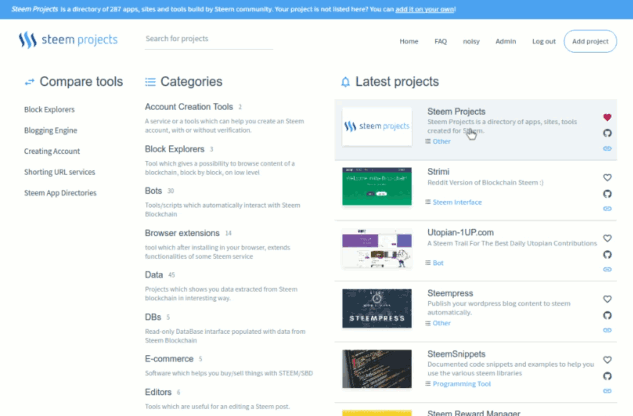
Task: Open GitHub icon for Strimi
Action: click(607, 194)
